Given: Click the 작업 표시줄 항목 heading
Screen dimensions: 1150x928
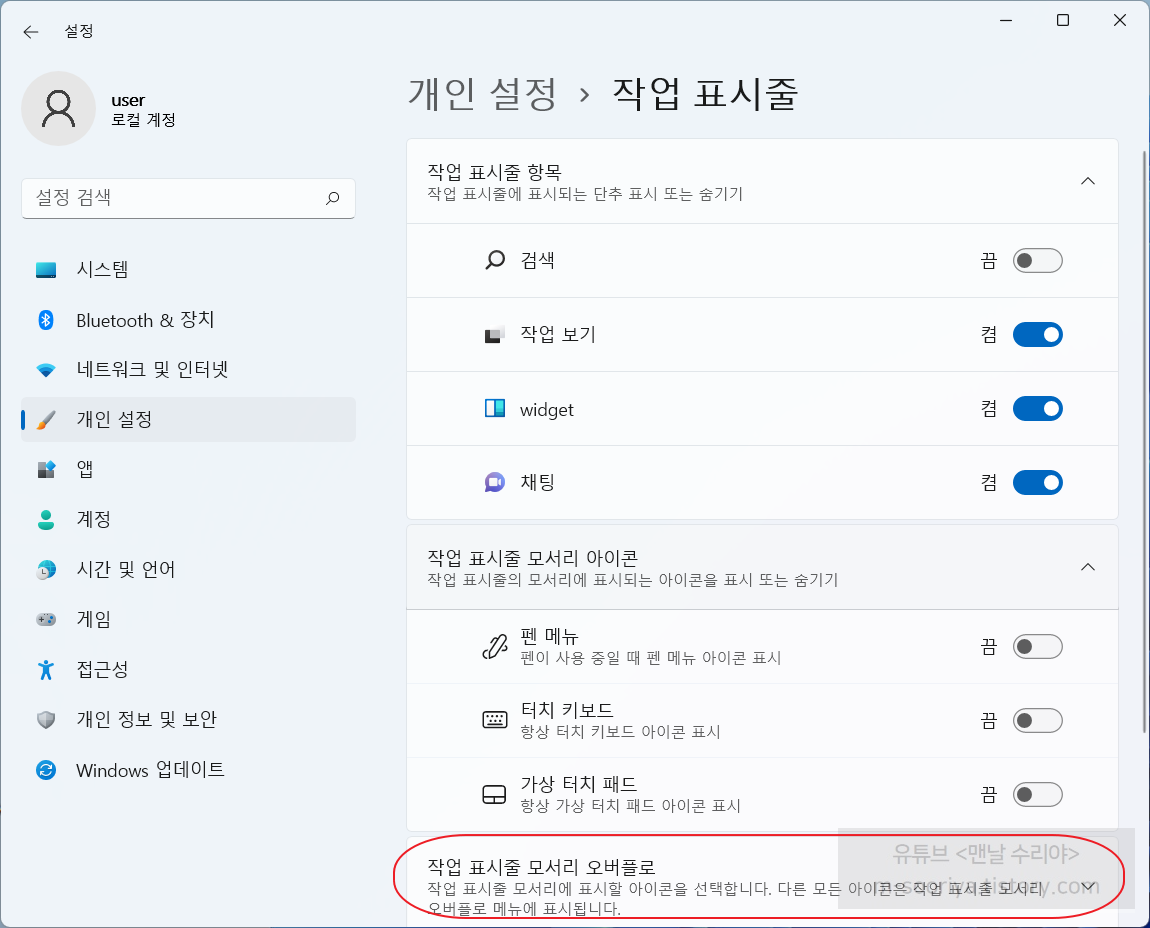Looking at the screenshot, I should coord(494,172).
